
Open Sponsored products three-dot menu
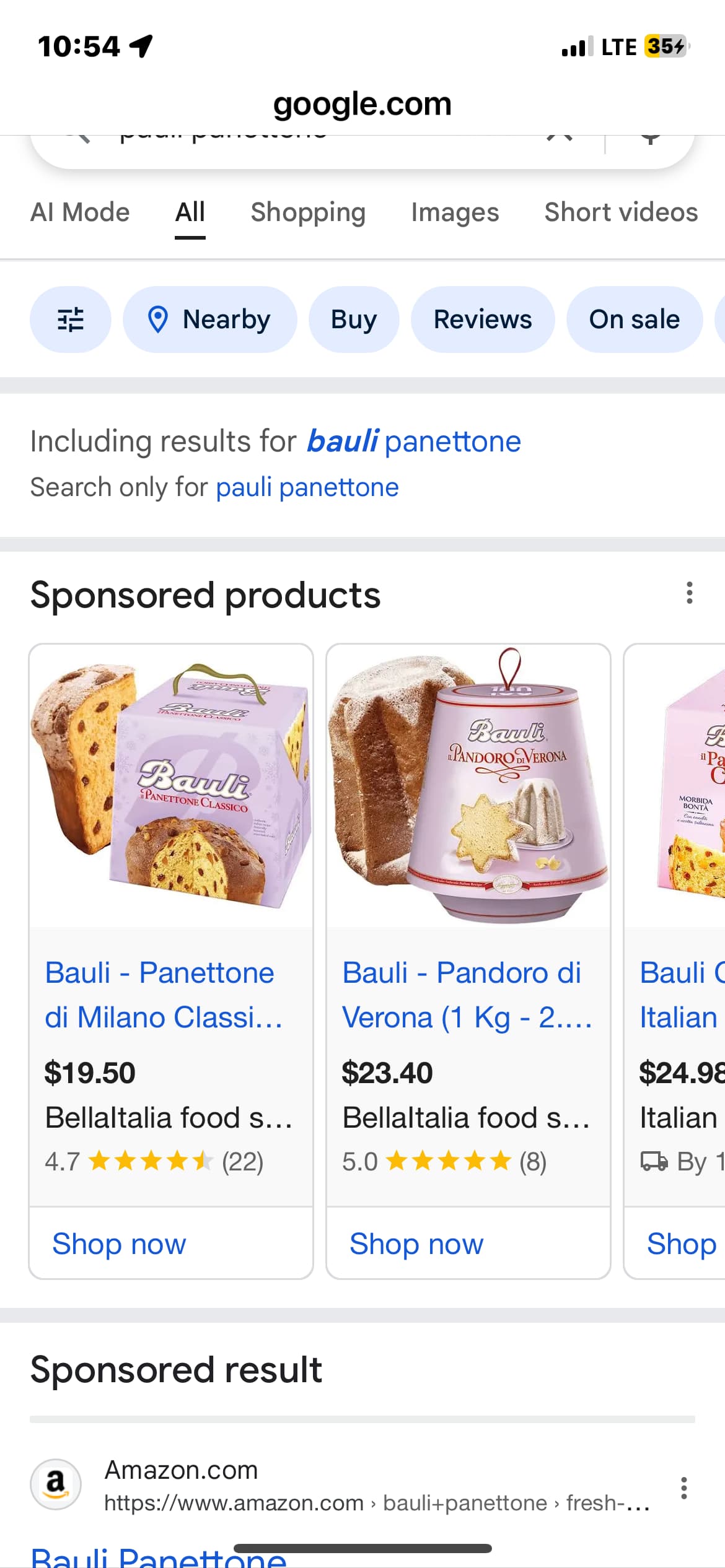[x=689, y=593]
